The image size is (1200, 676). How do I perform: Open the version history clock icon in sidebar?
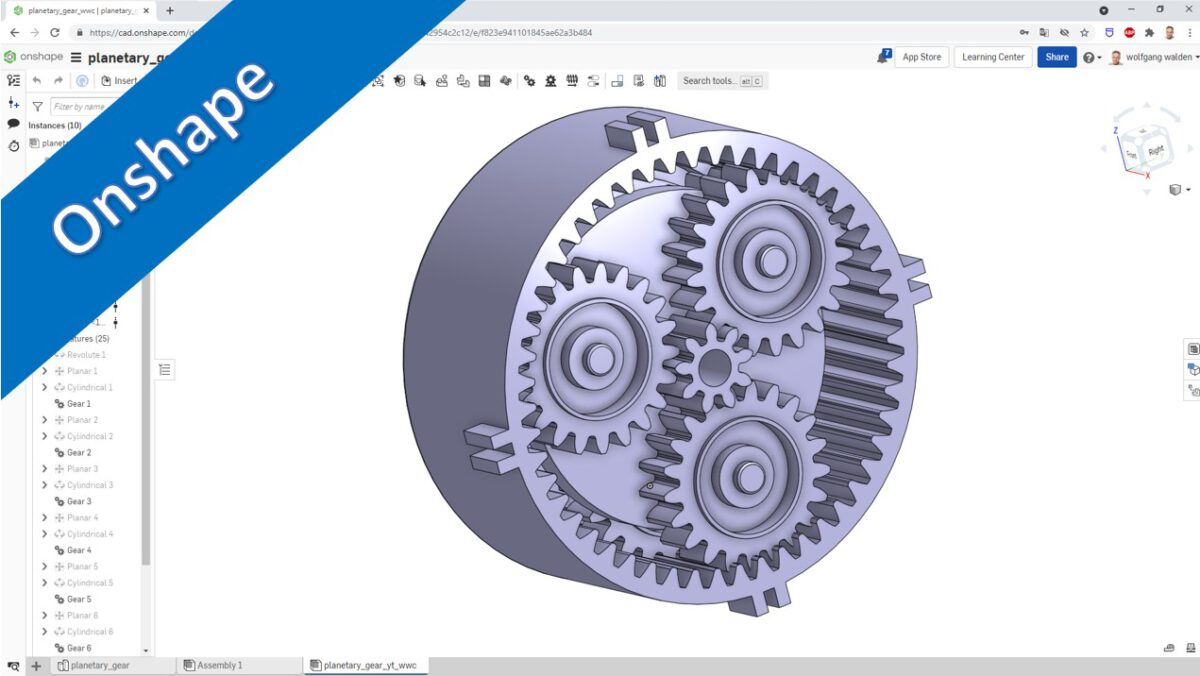(13, 146)
